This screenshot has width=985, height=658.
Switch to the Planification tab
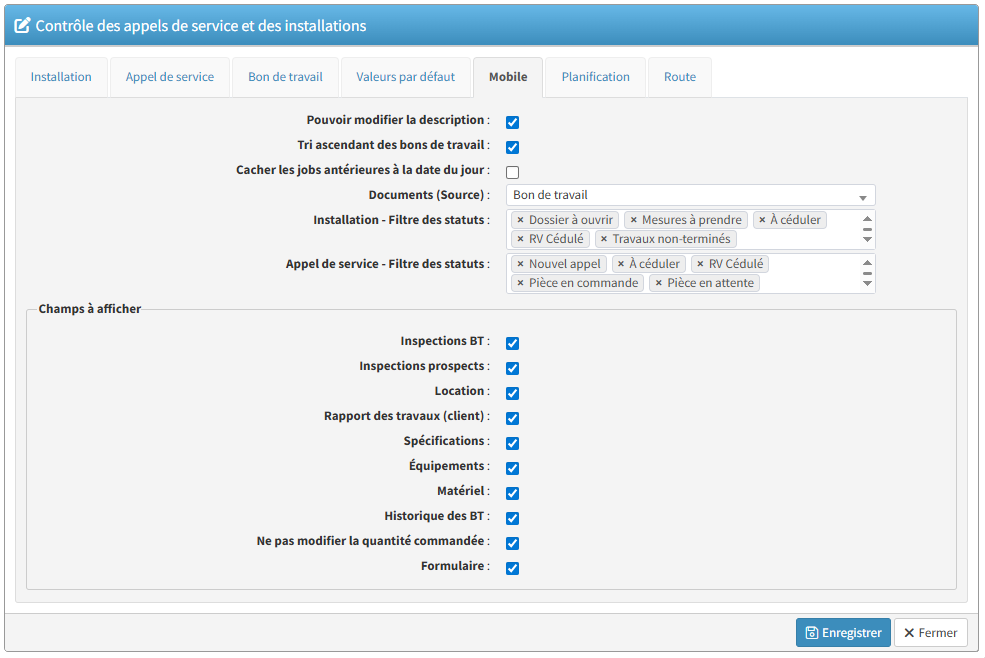coord(595,77)
